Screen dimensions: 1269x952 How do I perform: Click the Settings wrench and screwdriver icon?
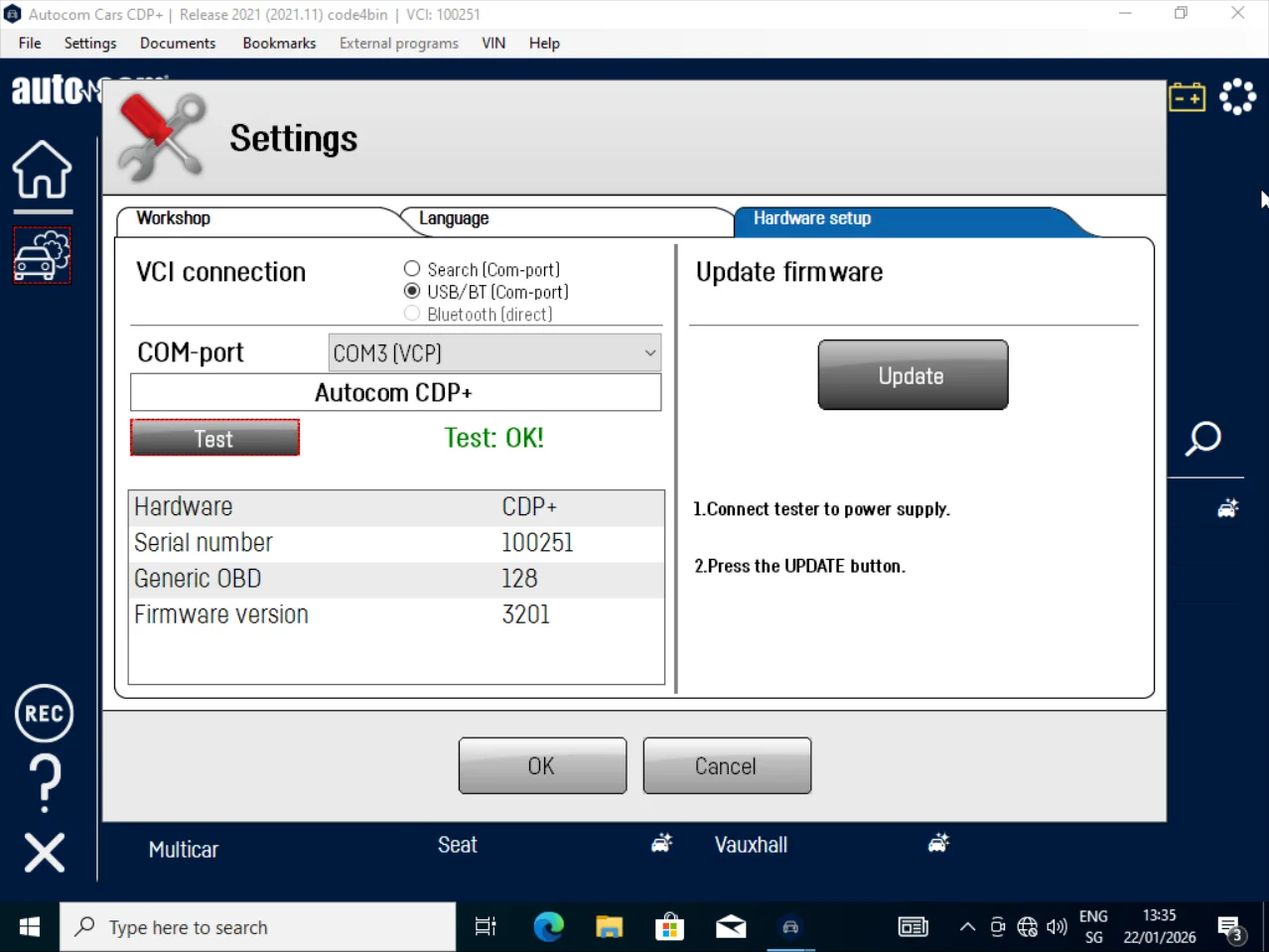(162, 137)
